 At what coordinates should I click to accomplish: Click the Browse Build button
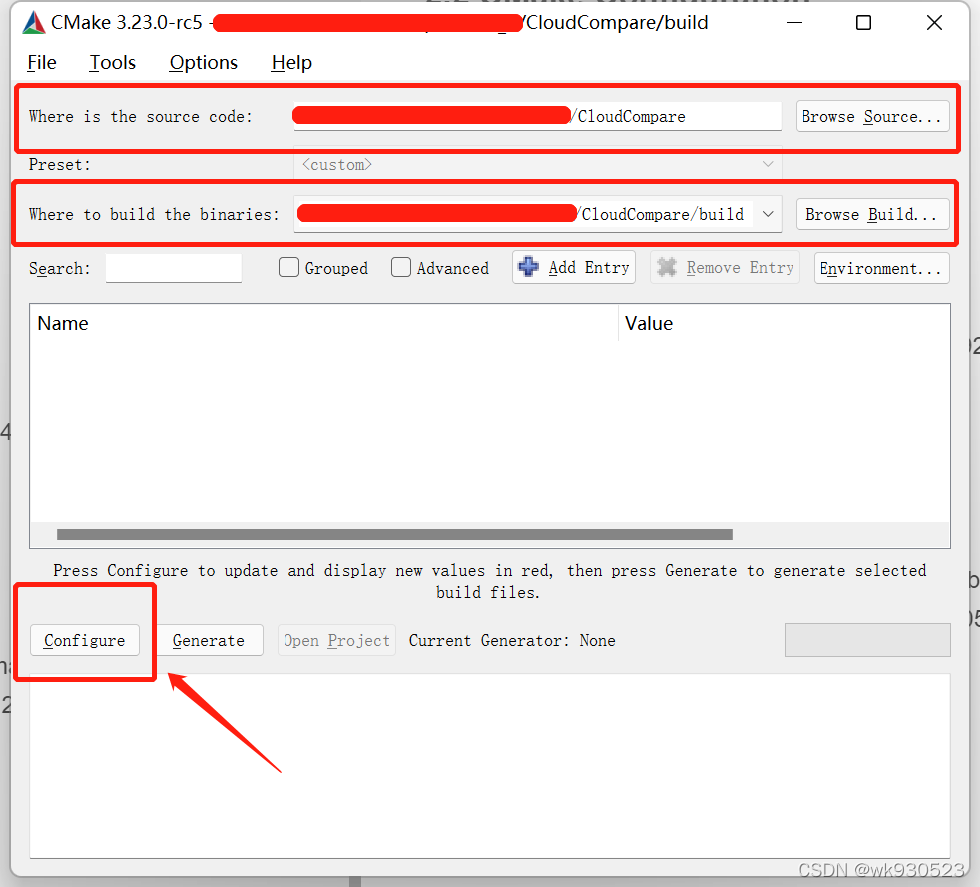point(872,214)
